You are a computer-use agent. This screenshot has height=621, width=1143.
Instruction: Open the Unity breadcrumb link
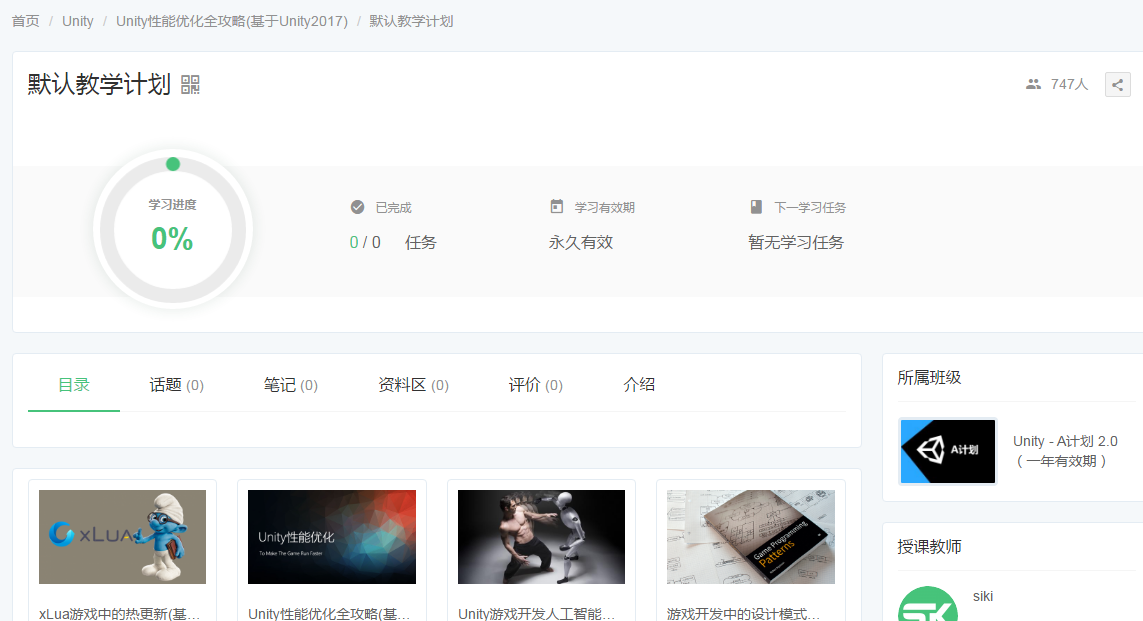pyautogui.click(x=78, y=21)
